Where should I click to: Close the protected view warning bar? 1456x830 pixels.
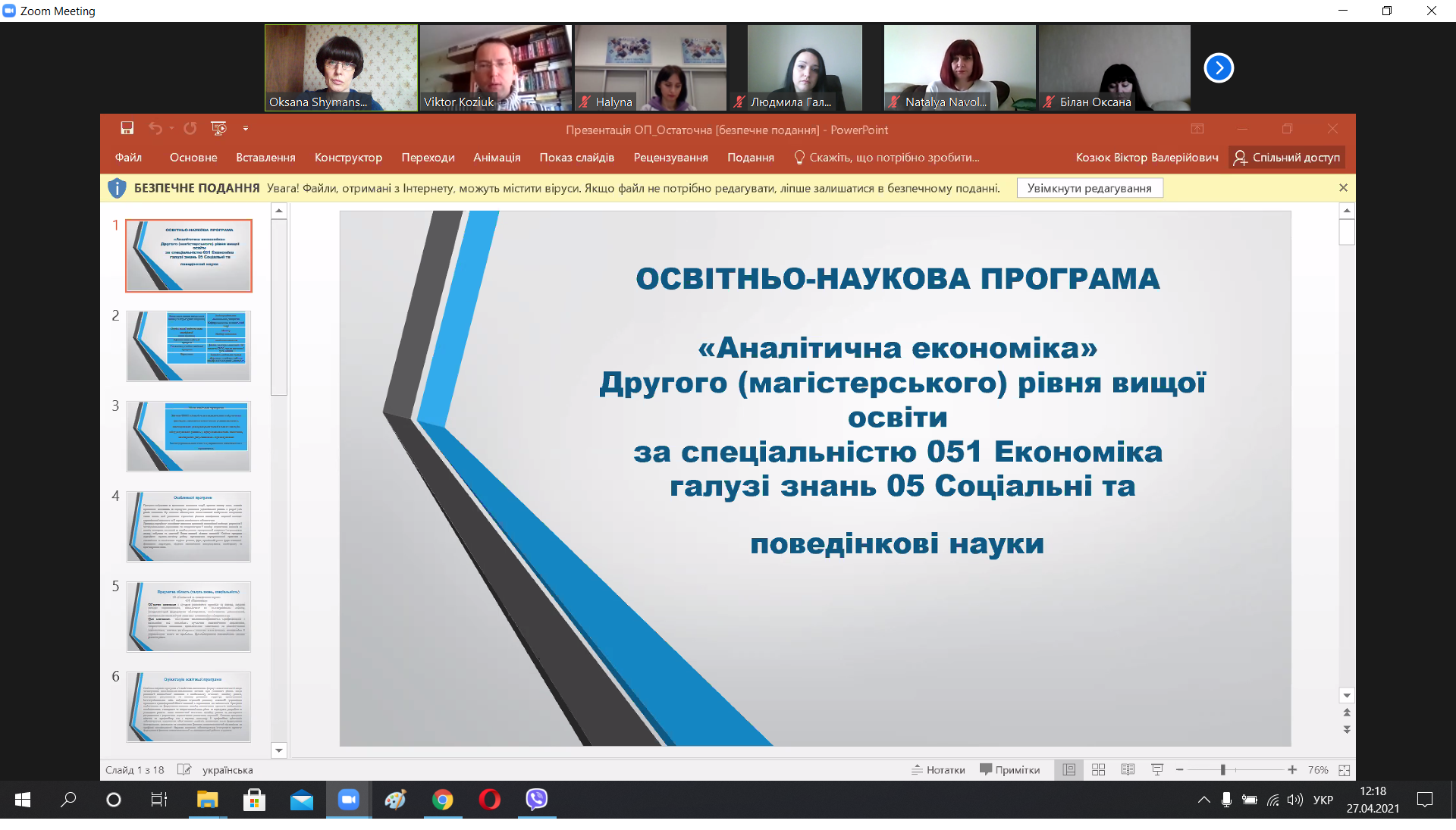coord(1343,187)
